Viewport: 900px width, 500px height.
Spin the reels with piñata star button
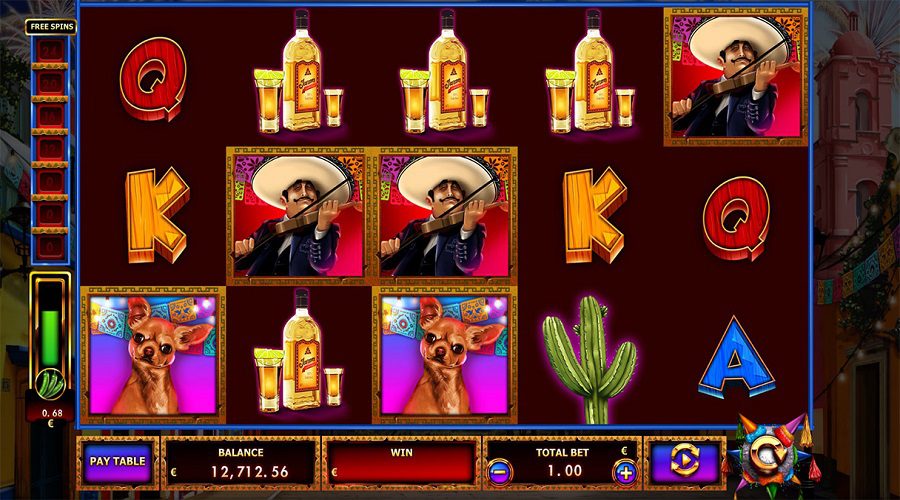pyautogui.click(x=769, y=453)
